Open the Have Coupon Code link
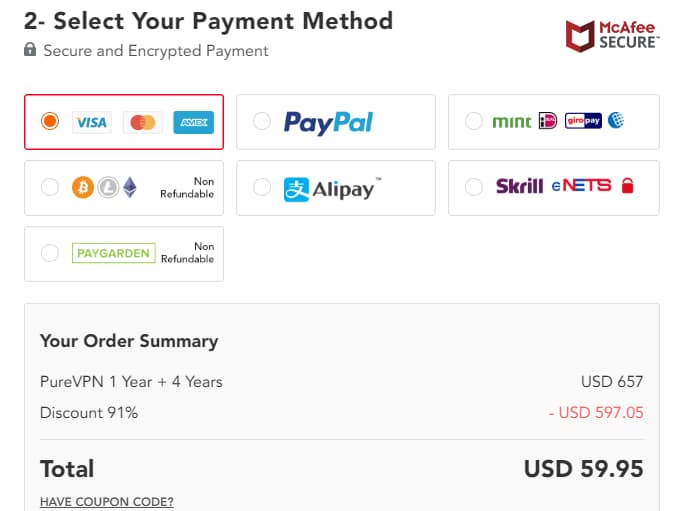Screen dimensions: 674x511 pos(107,501)
